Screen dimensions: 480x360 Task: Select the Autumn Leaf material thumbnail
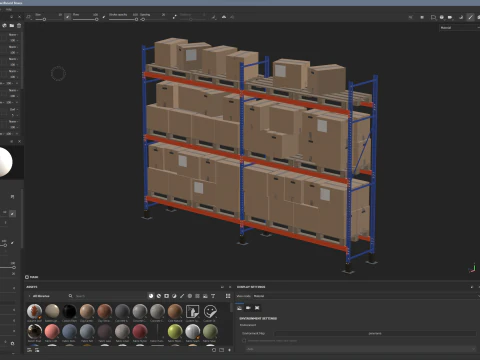pyautogui.click(x=34, y=311)
